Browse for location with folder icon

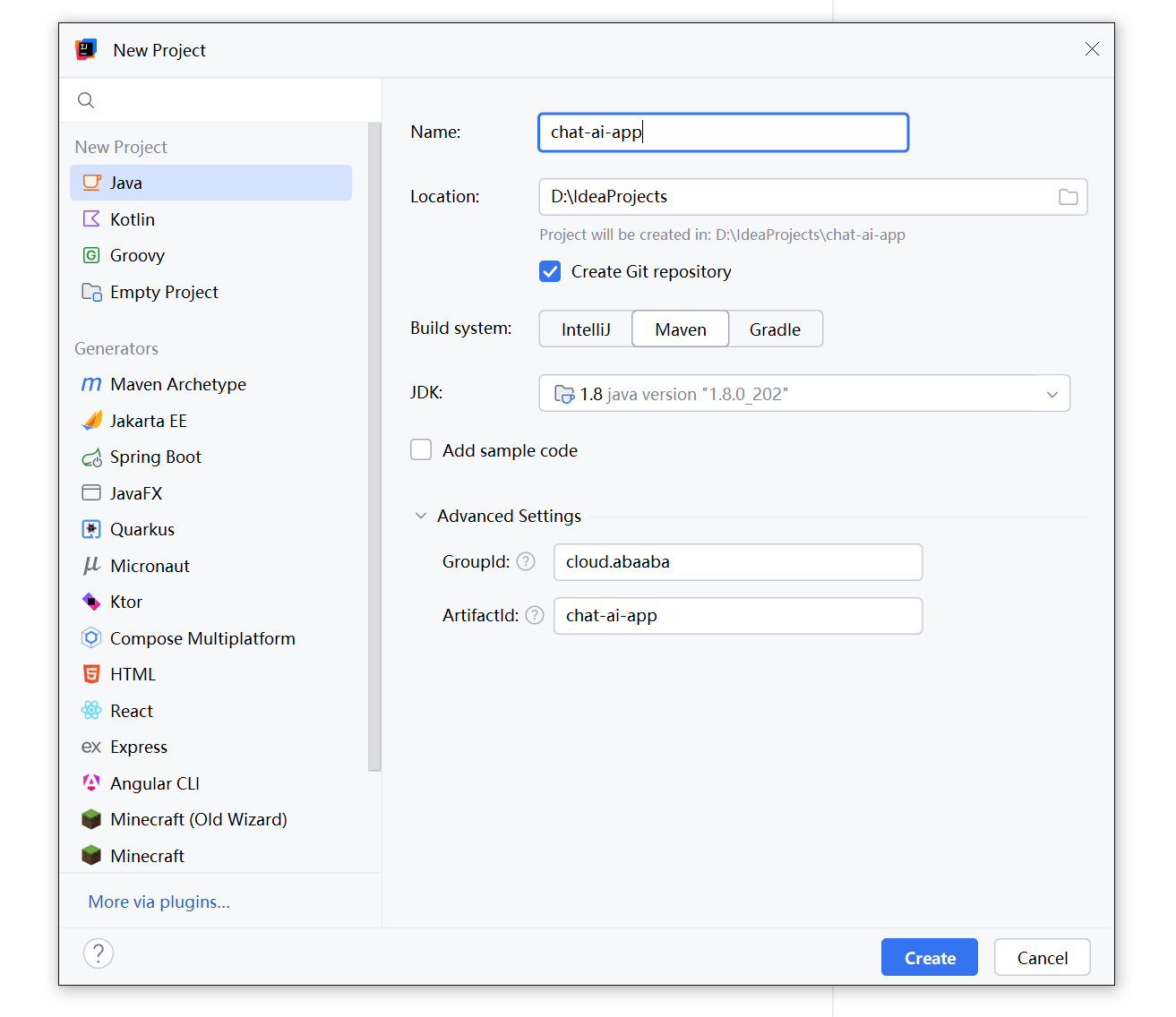click(x=1068, y=197)
